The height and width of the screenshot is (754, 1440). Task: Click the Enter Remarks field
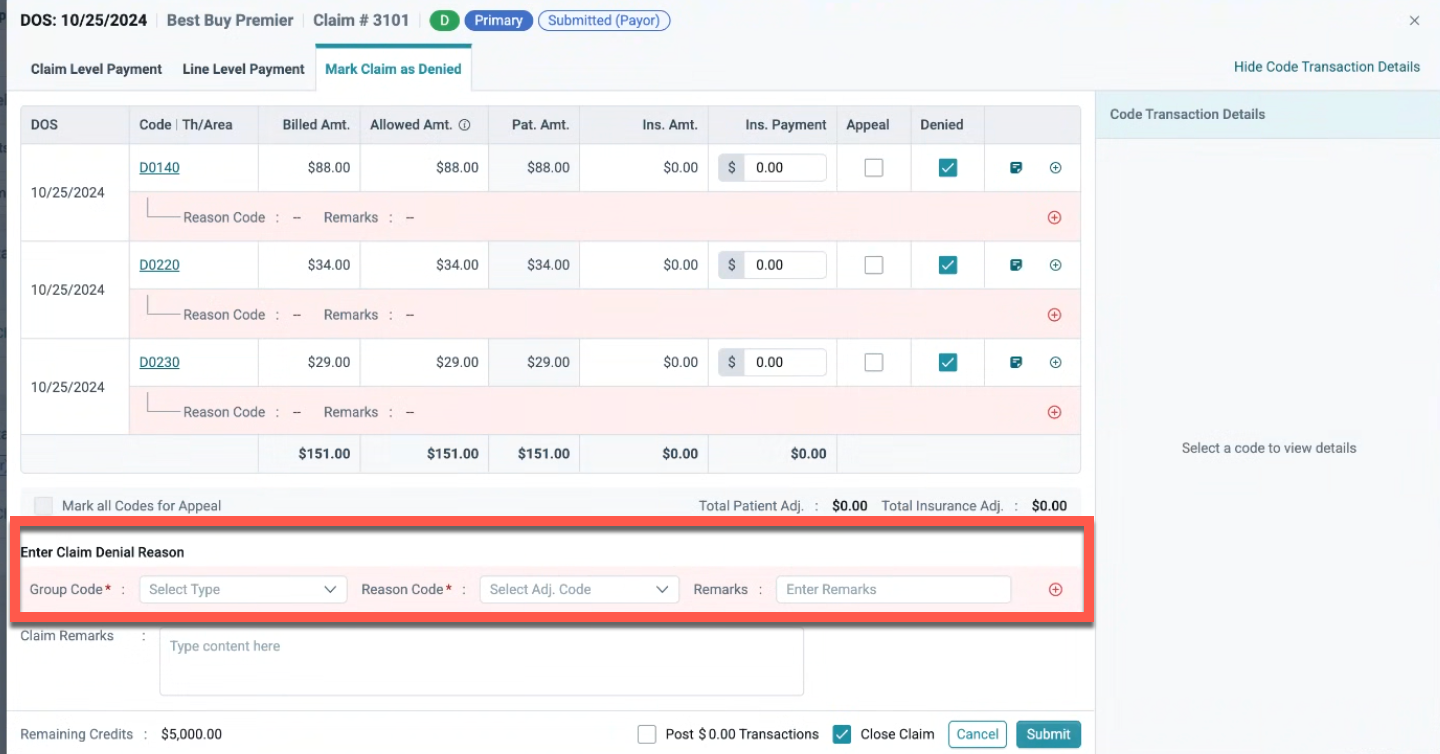point(893,589)
